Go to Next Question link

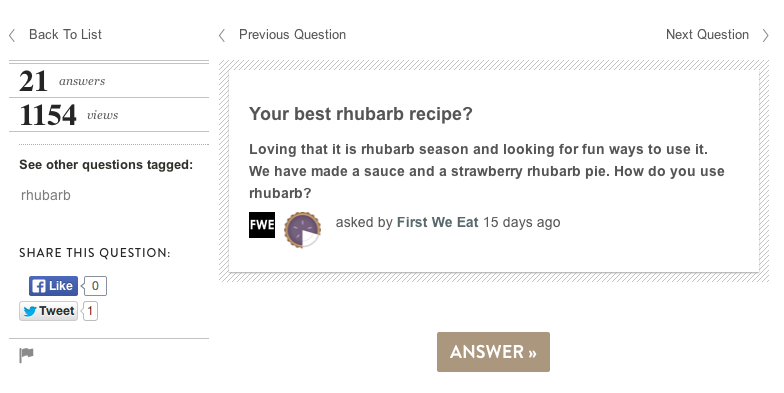708,34
